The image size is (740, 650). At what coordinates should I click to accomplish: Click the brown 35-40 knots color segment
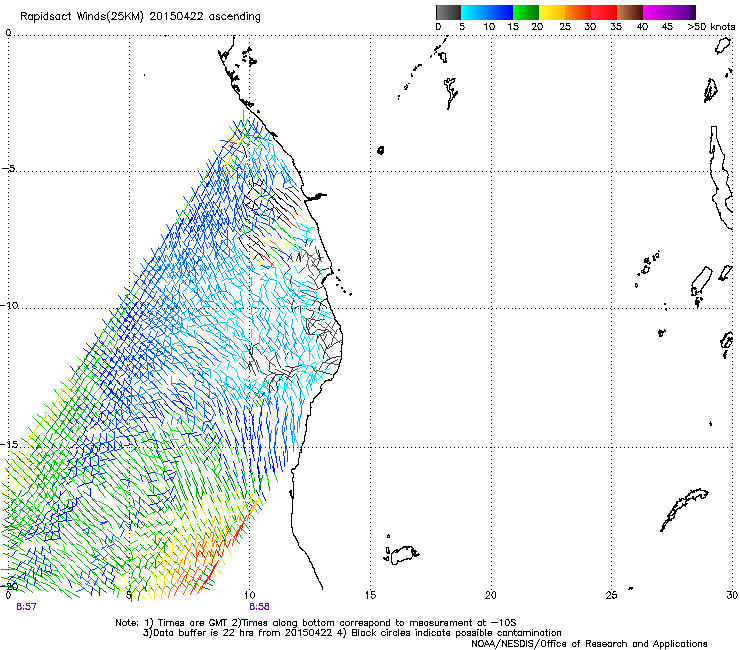point(630,12)
